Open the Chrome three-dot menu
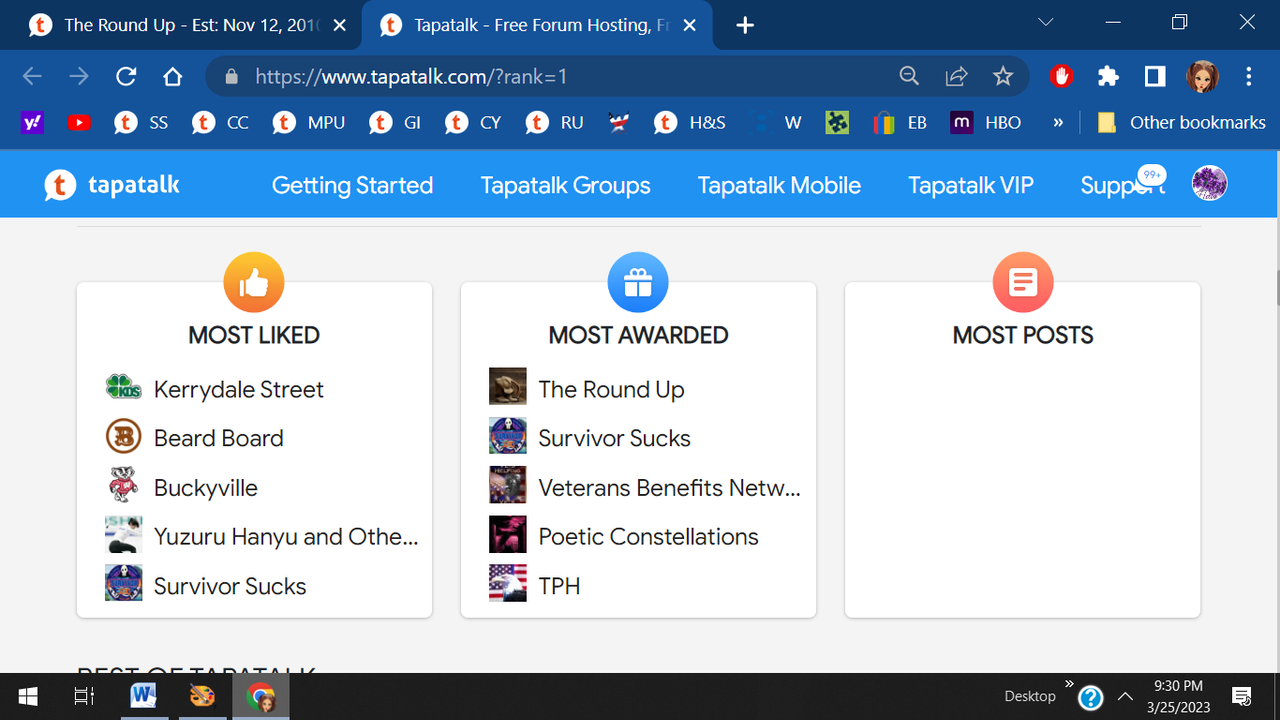The height and width of the screenshot is (720, 1280). 1249,77
